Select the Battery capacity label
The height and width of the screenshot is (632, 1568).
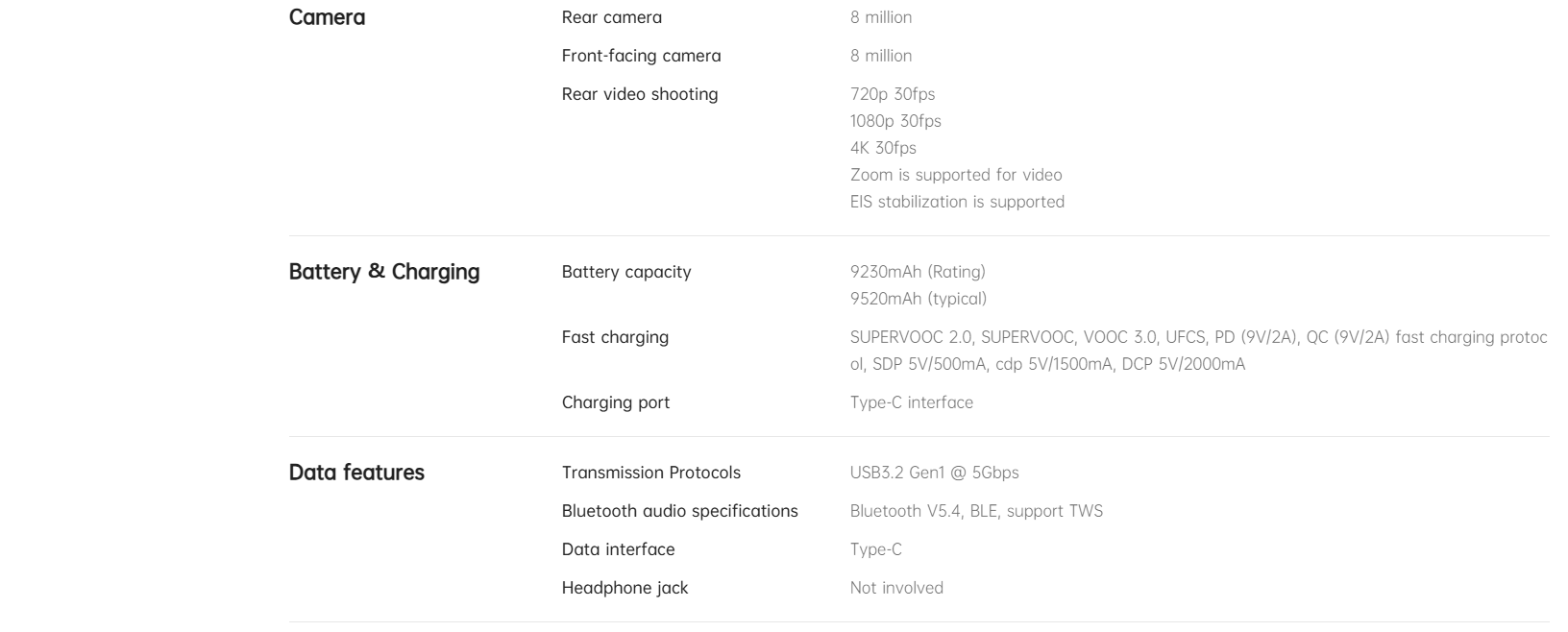coord(626,272)
